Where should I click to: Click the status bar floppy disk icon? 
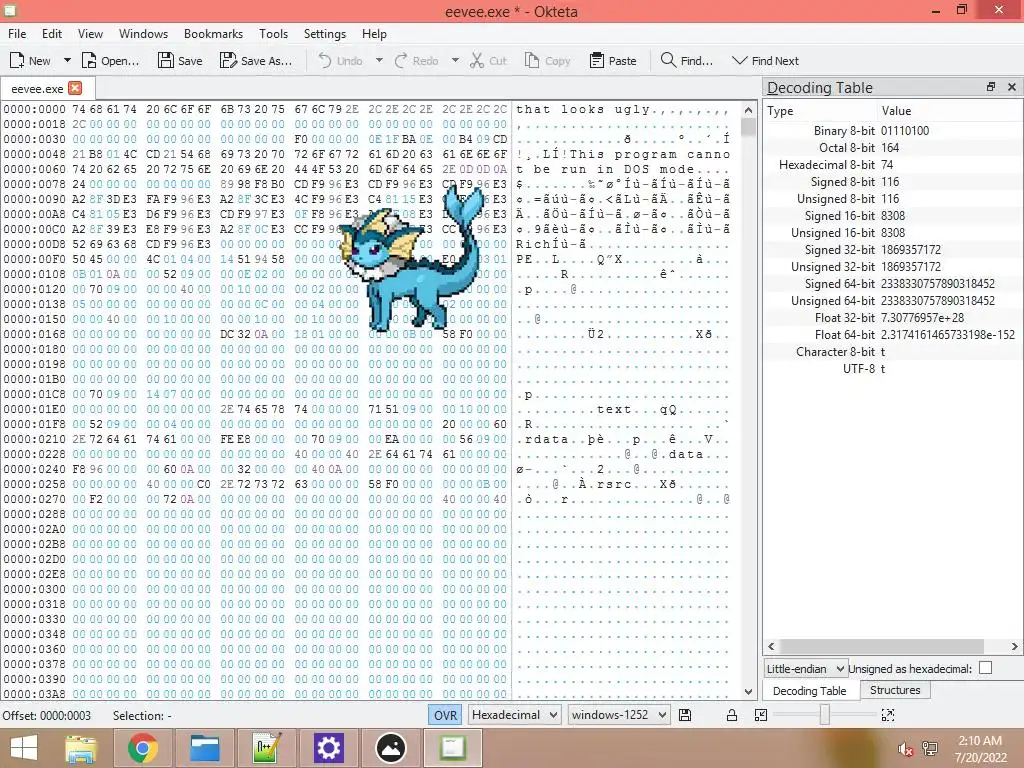click(x=684, y=715)
